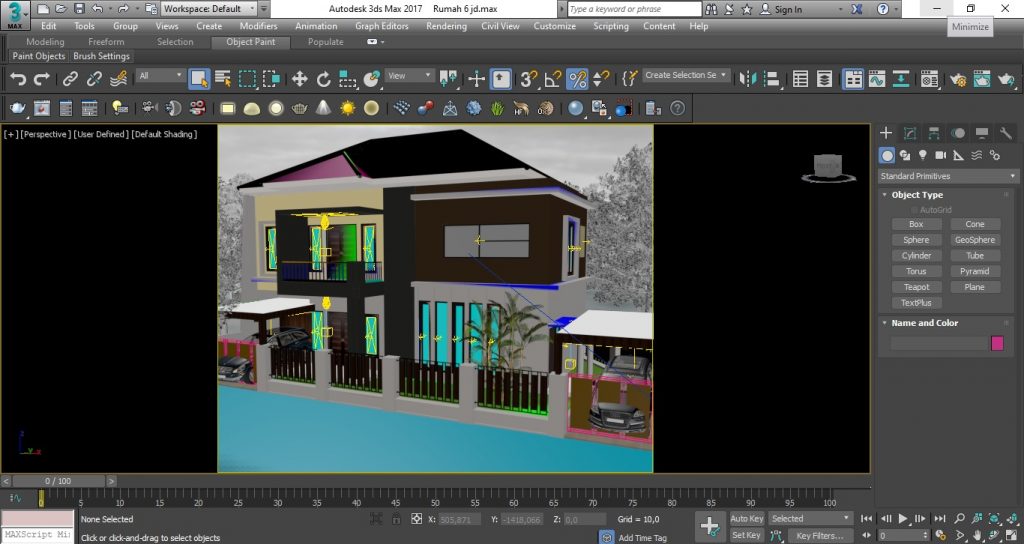Select the Cameras category icon
This screenshot has height=544, width=1024.
pyautogui.click(x=940, y=155)
